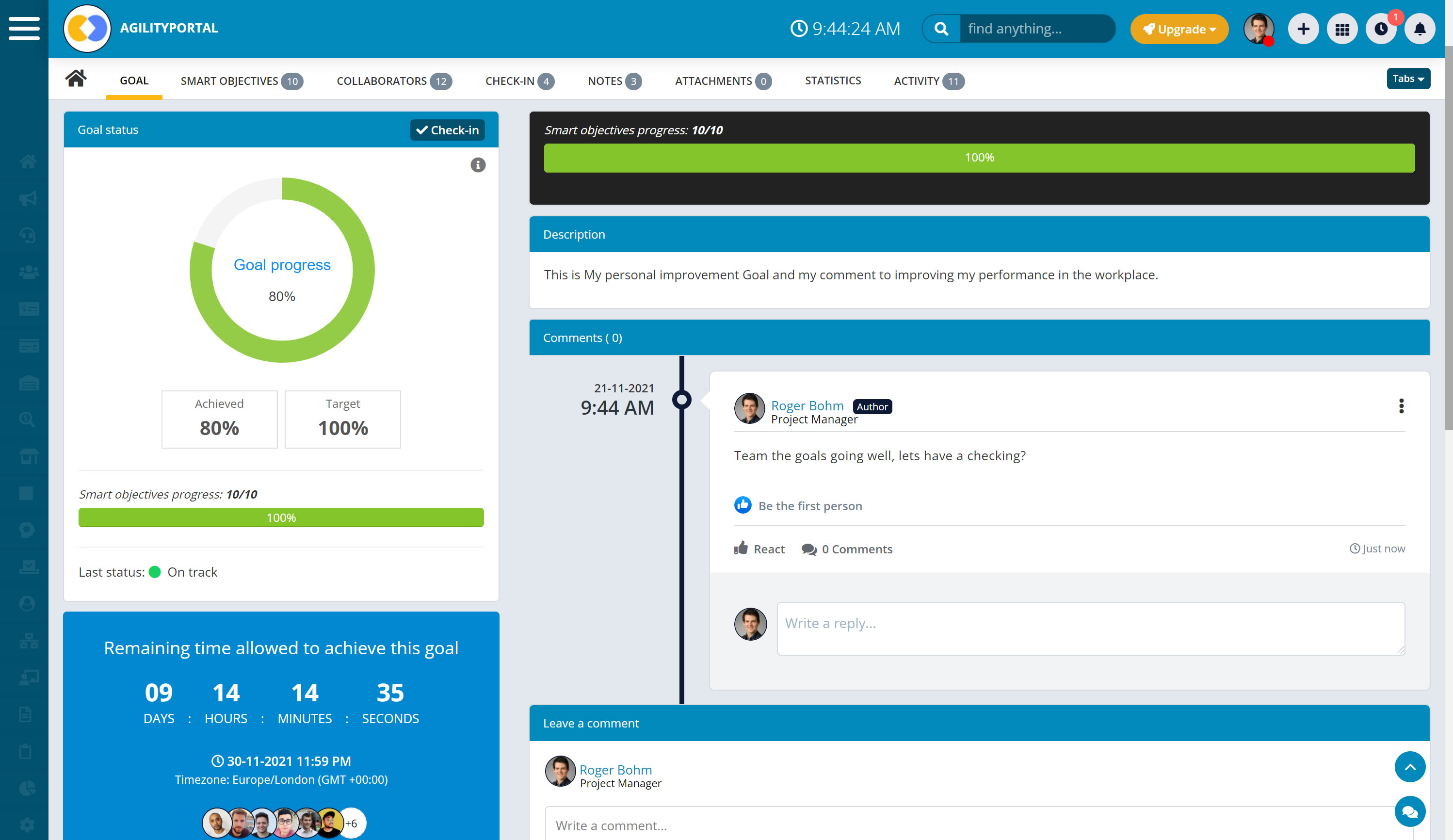
Task: Expand the Upgrade dropdown
Action: pyautogui.click(x=1179, y=29)
